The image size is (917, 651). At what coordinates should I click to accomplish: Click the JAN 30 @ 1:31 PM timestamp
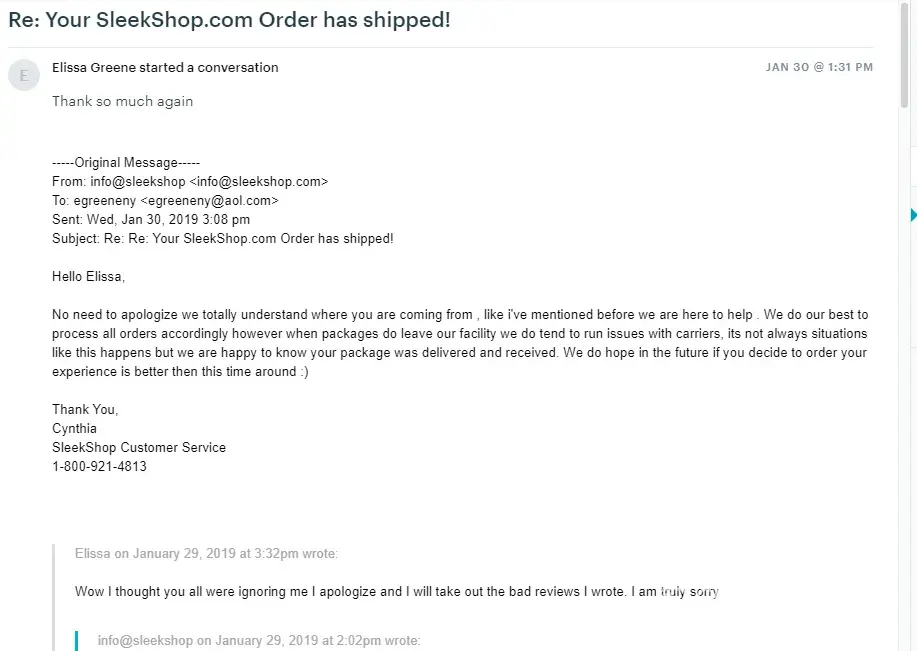[x=819, y=67]
